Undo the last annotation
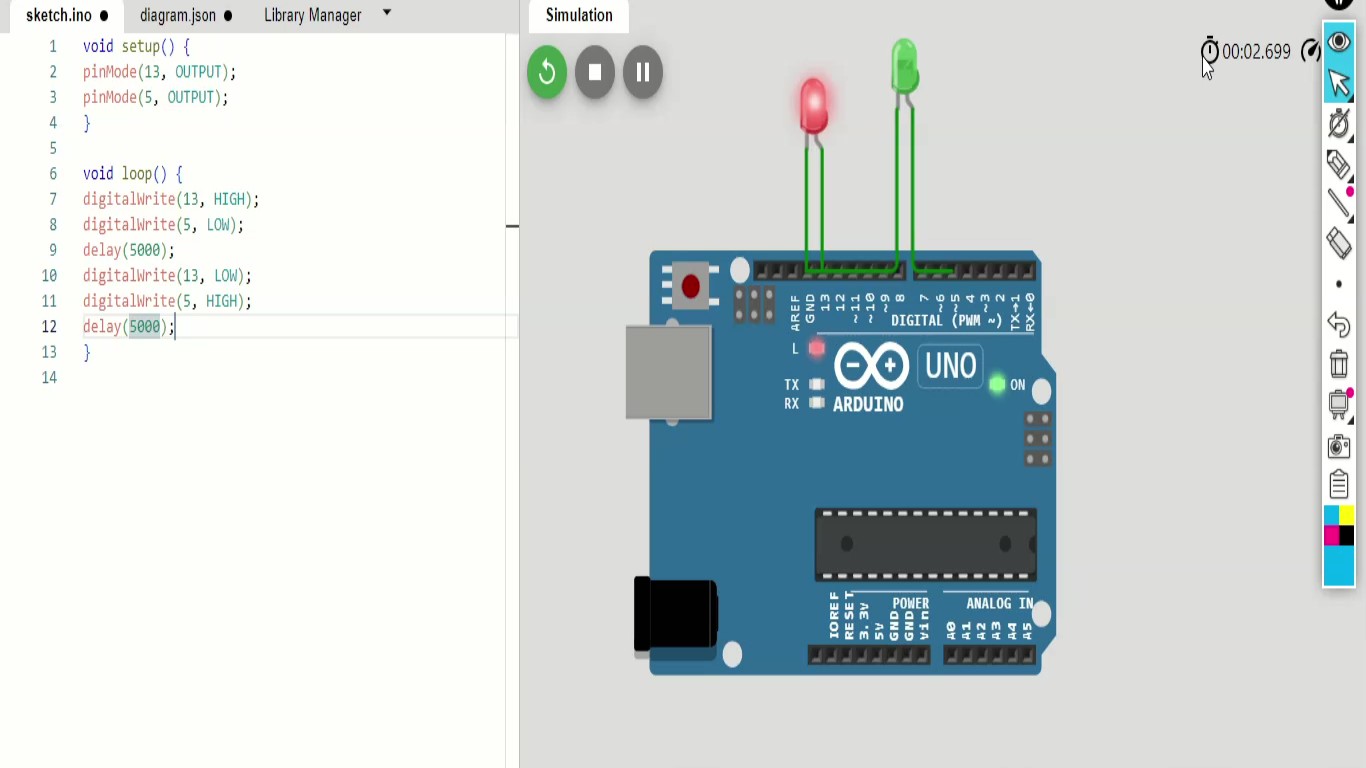 [x=1339, y=325]
